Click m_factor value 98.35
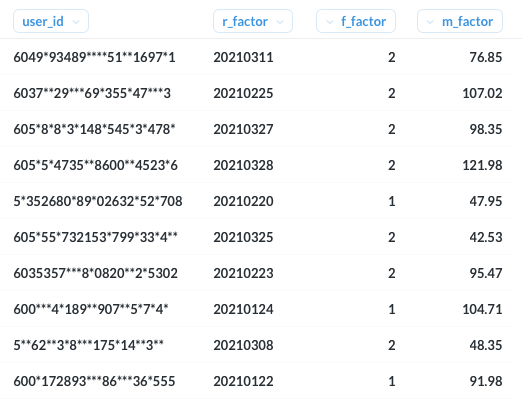Viewport: 522px width, 402px height. pyautogui.click(x=486, y=129)
